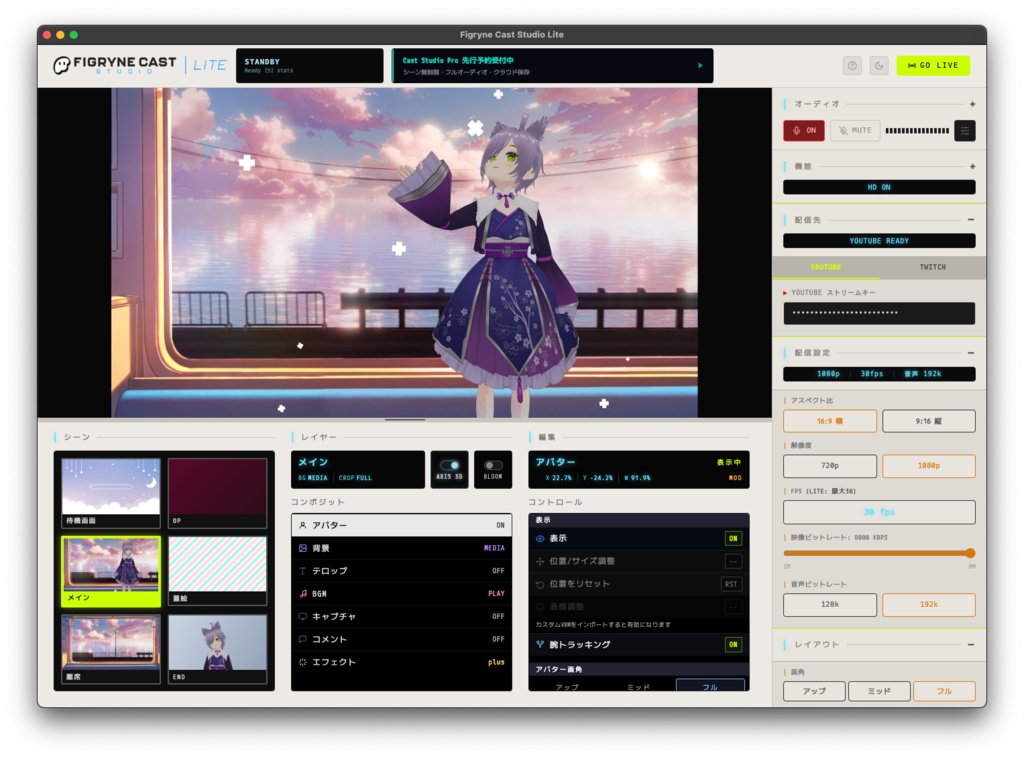Select ミッド in アバター画角
1024x757 pixels.
638,686
